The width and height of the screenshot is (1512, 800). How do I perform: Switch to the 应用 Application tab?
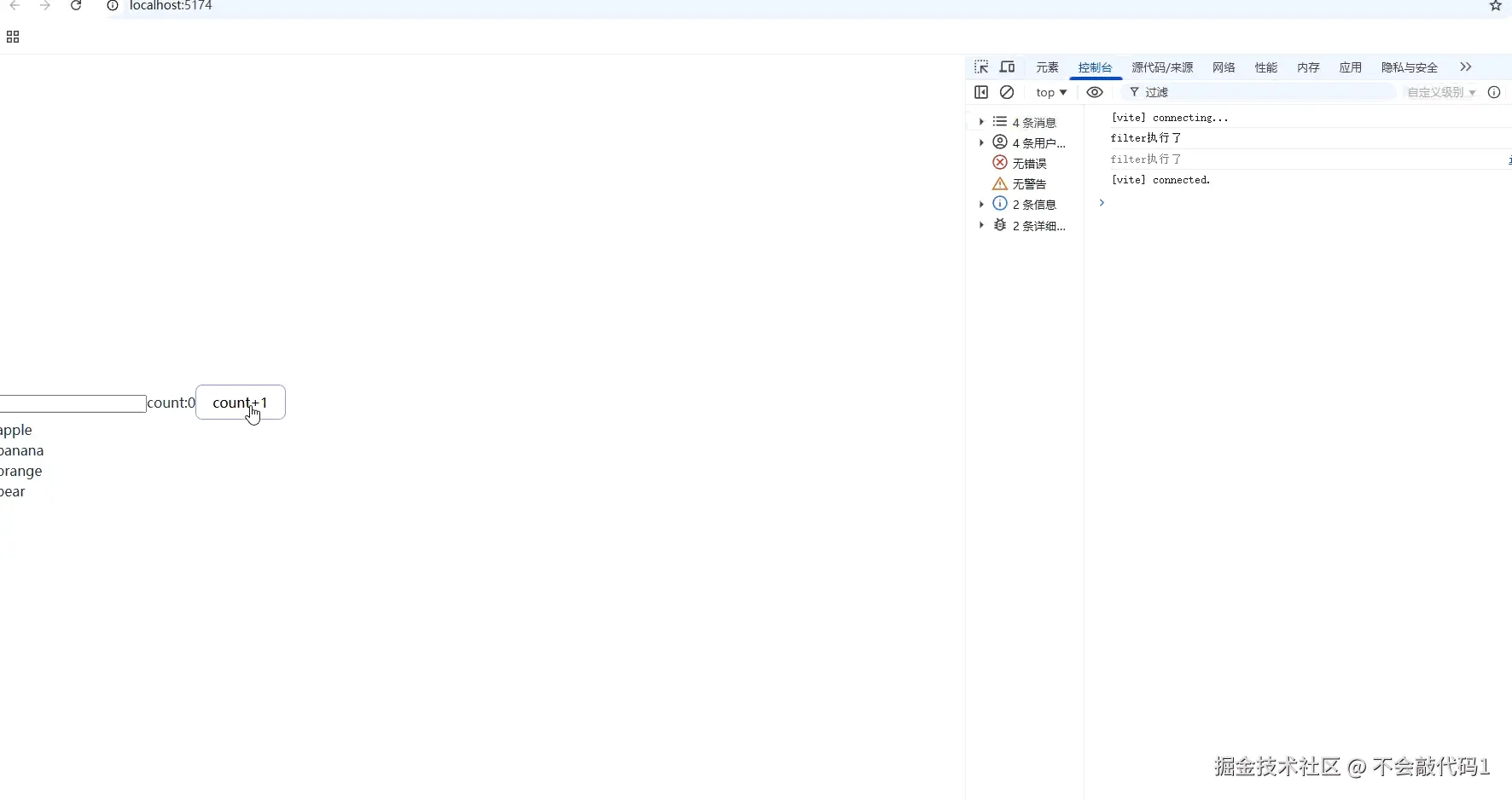[1351, 67]
